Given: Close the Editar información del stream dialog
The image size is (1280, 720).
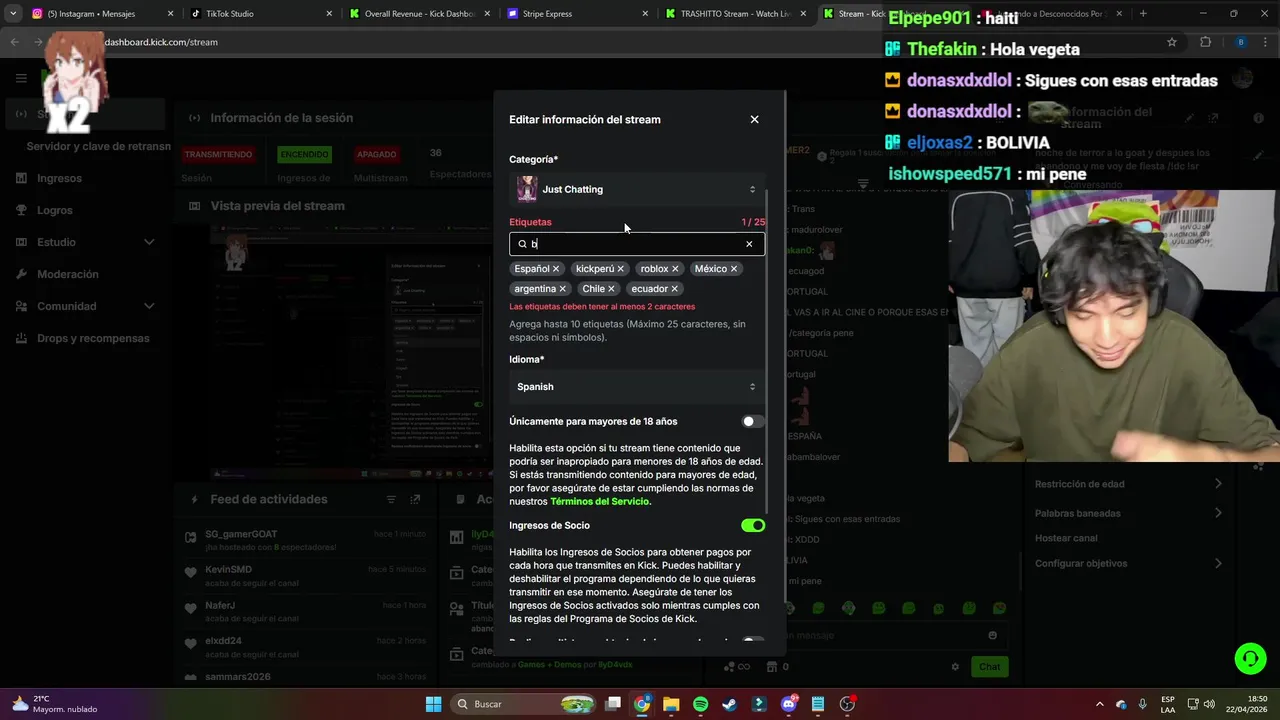Looking at the screenshot, I should coord(754,119).
